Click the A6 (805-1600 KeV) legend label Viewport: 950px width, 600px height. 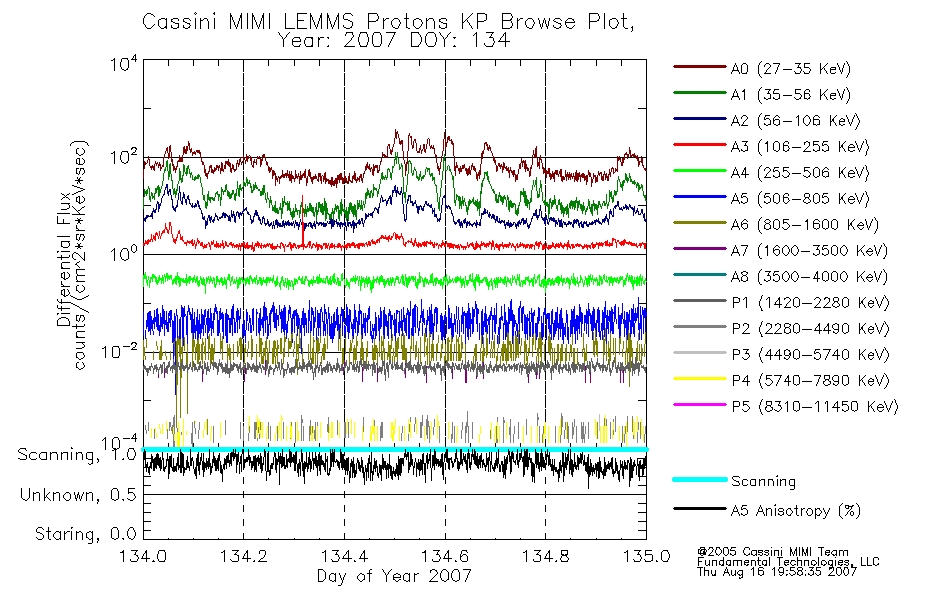point(805,225)
